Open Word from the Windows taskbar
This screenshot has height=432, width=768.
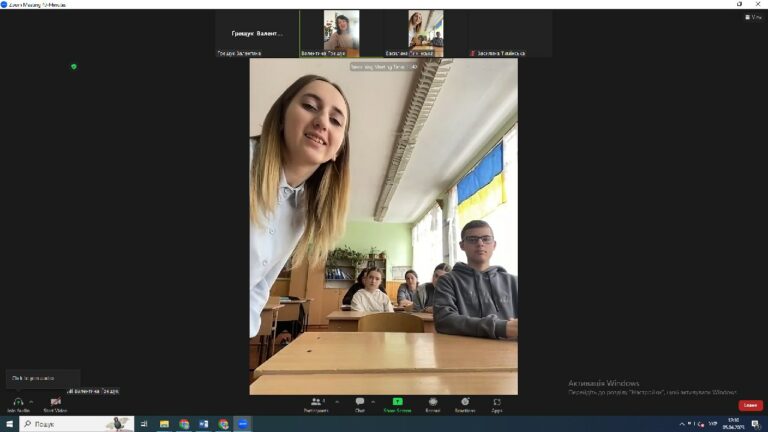pyautogui.click(x=204, y=424)
